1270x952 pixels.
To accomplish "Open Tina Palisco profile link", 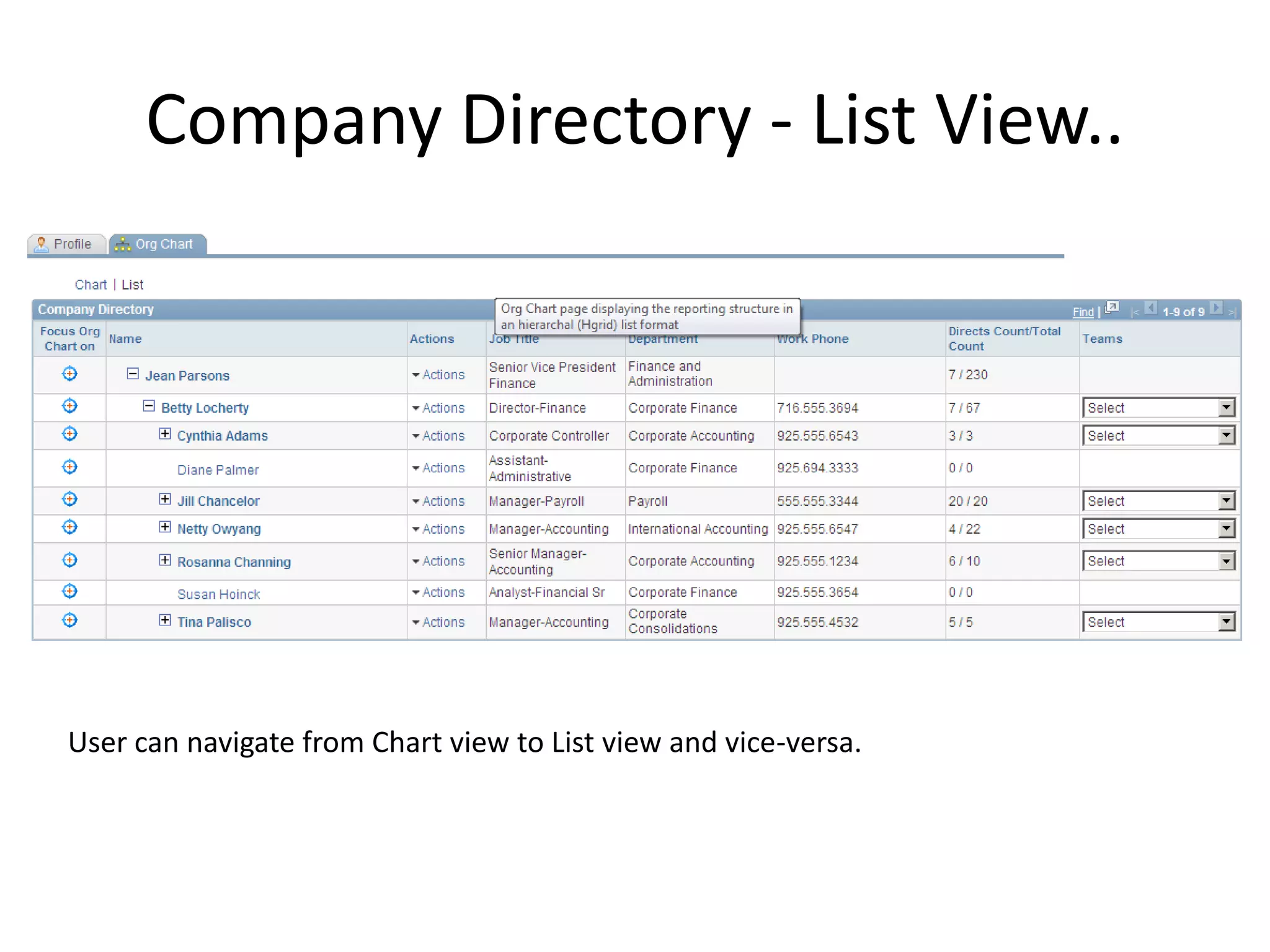I will coord(214,622).
